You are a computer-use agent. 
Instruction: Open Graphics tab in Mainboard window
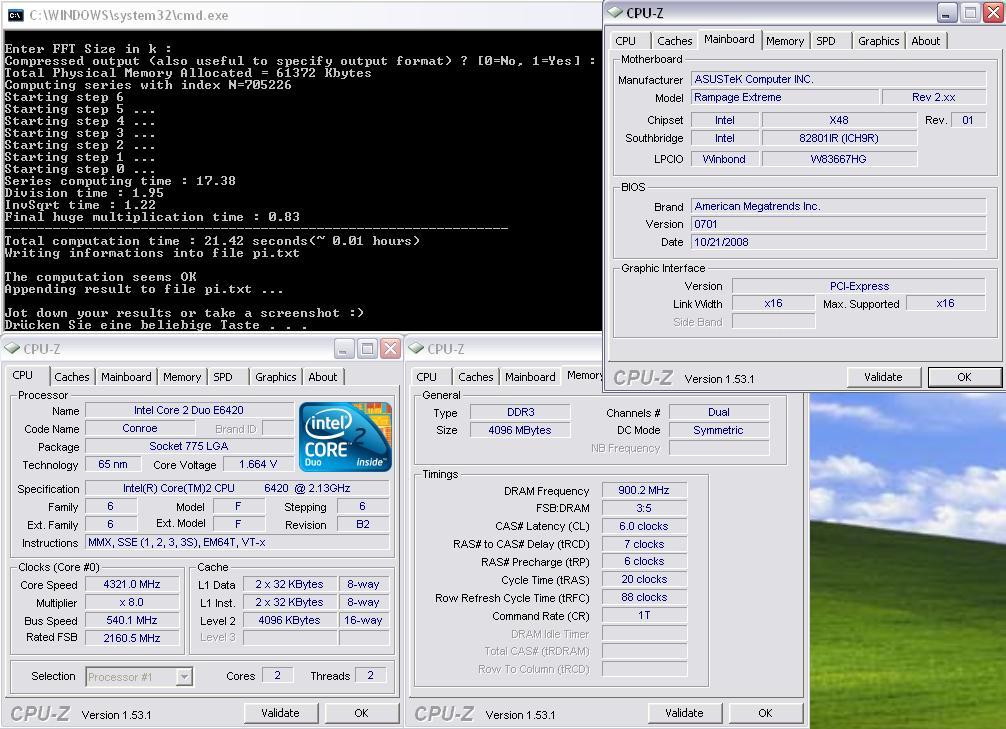(878, 40)
